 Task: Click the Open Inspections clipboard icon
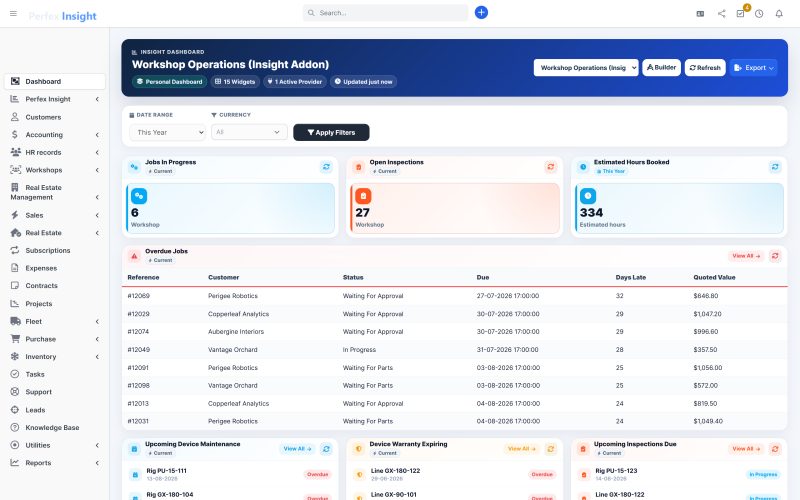[x=359, y=167]
